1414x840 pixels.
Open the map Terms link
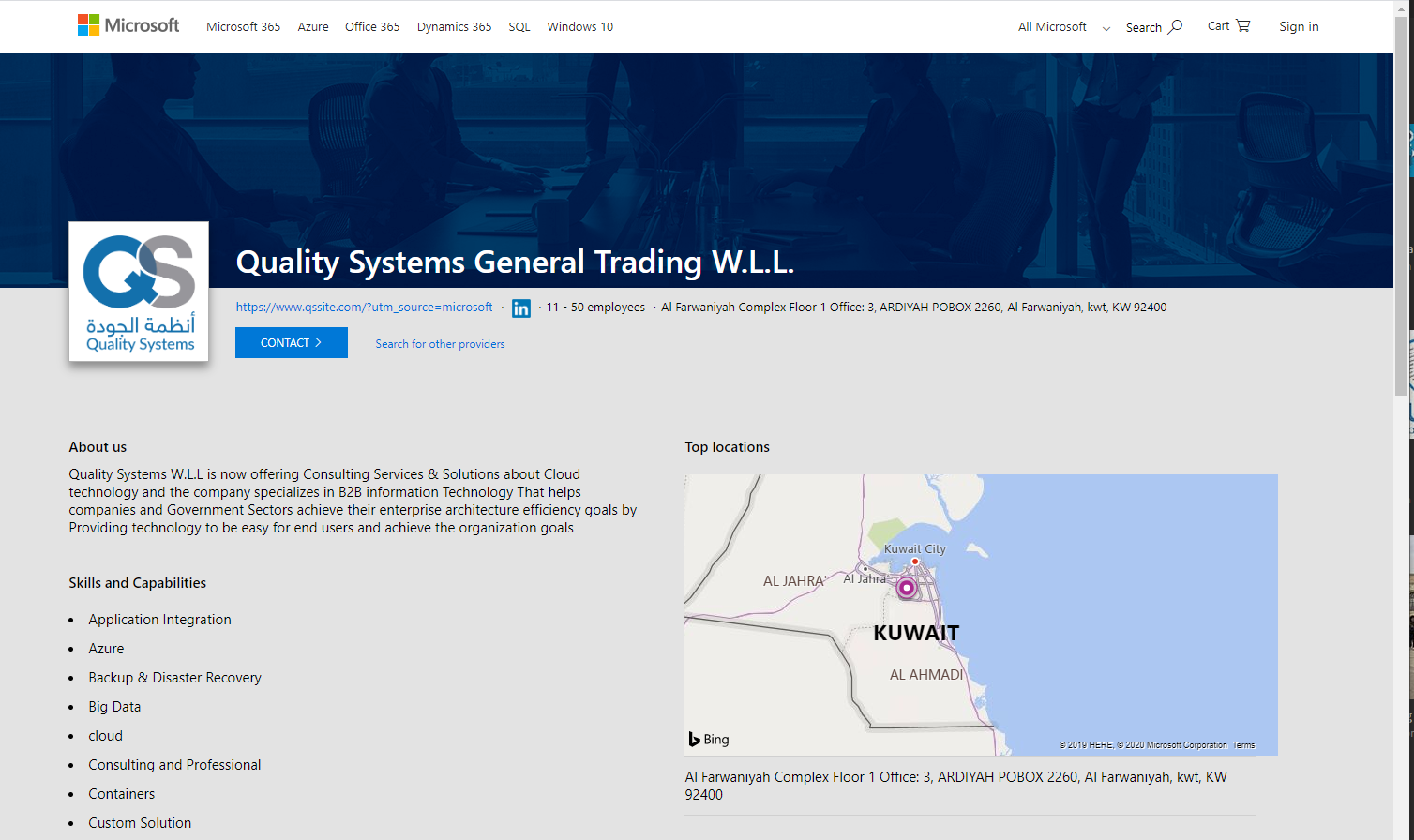[1243, 744]
